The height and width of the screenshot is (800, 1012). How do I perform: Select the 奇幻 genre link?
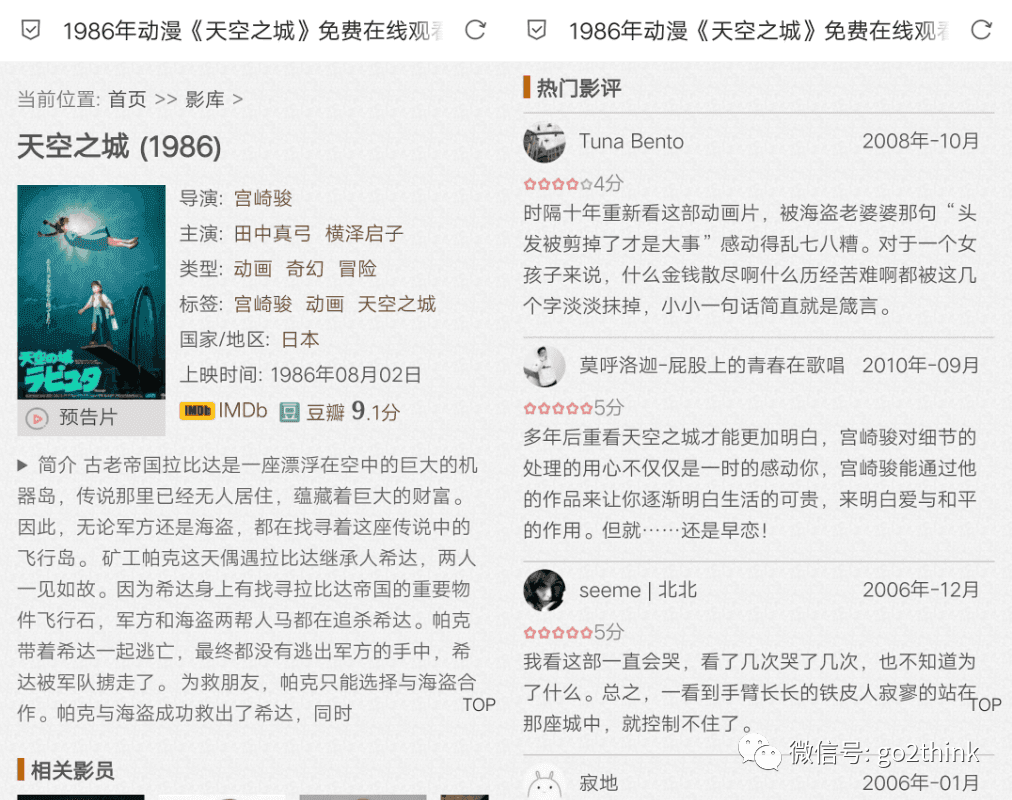[x=305, y=268]
